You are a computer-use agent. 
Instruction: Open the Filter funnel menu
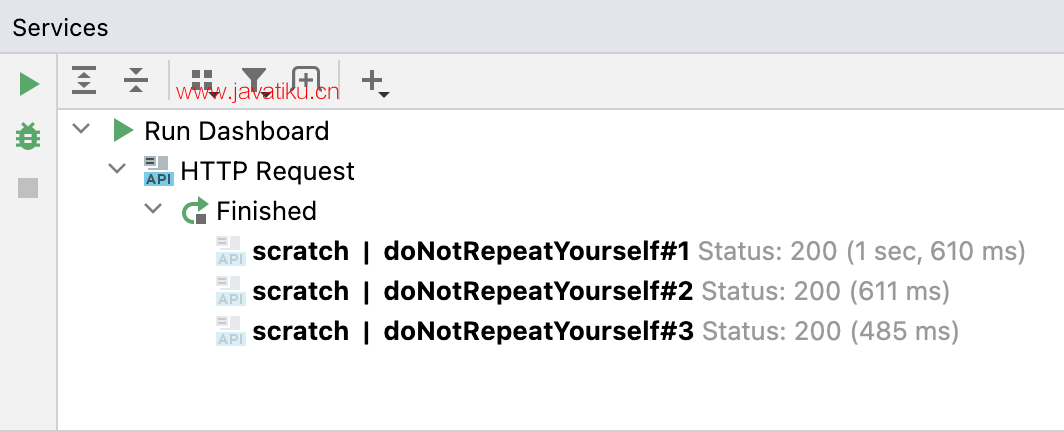pos(254,82)
